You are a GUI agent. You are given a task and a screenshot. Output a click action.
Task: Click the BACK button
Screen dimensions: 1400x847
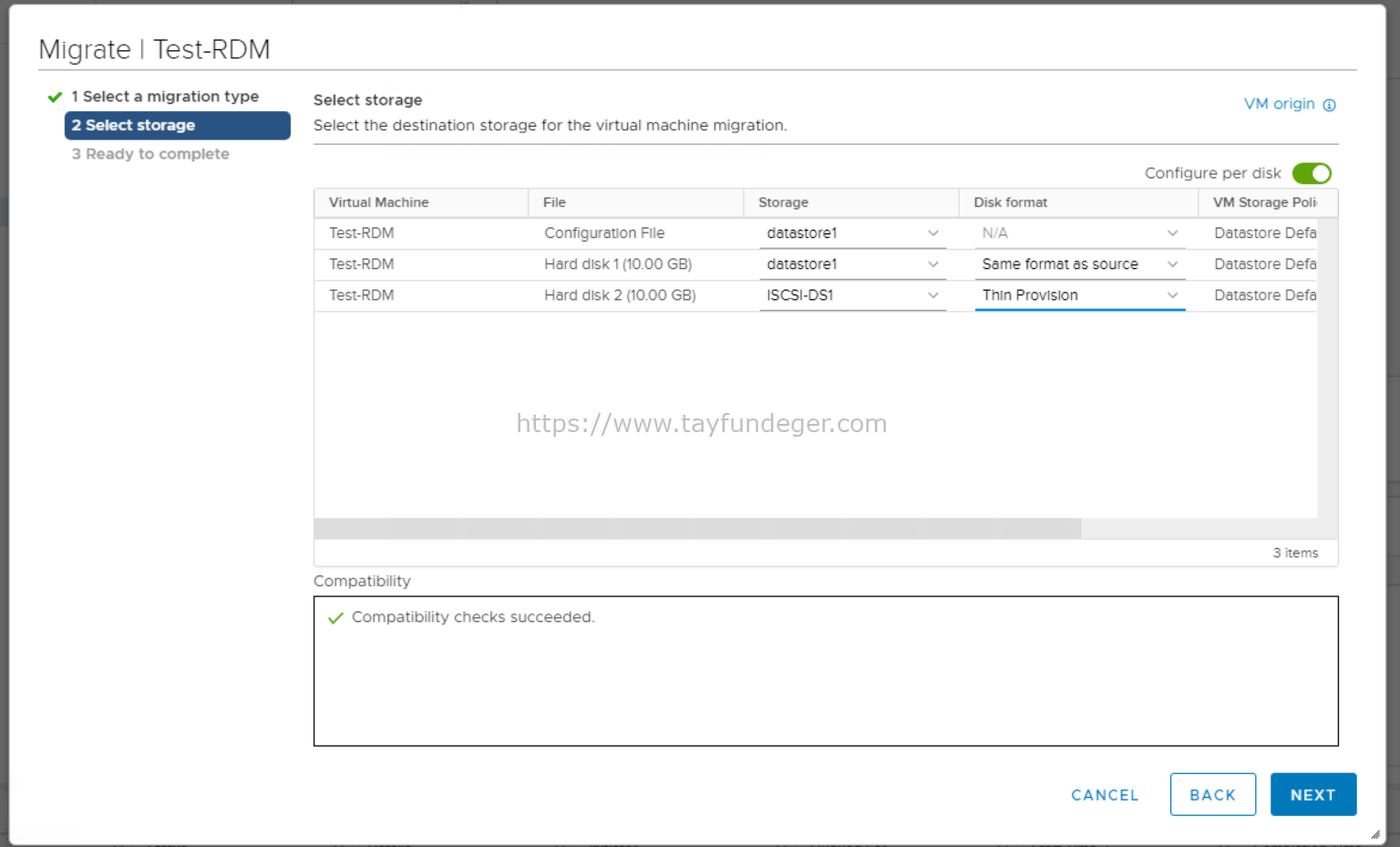[x=1212, y=794]
